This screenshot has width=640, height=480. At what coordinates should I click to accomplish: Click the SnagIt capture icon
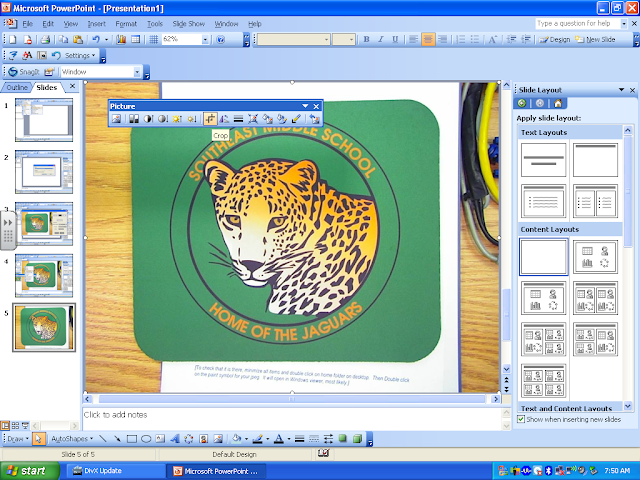24,72
